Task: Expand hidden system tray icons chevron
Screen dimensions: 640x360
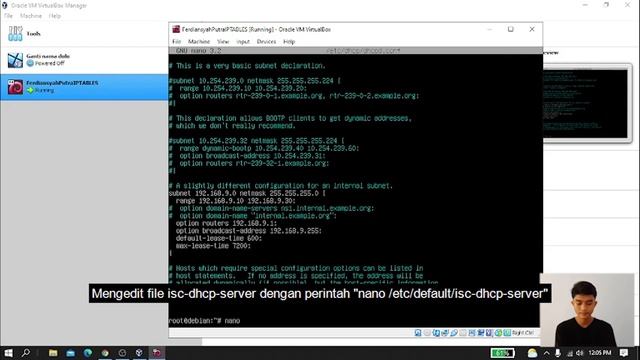Action: (x=547, y=353)
